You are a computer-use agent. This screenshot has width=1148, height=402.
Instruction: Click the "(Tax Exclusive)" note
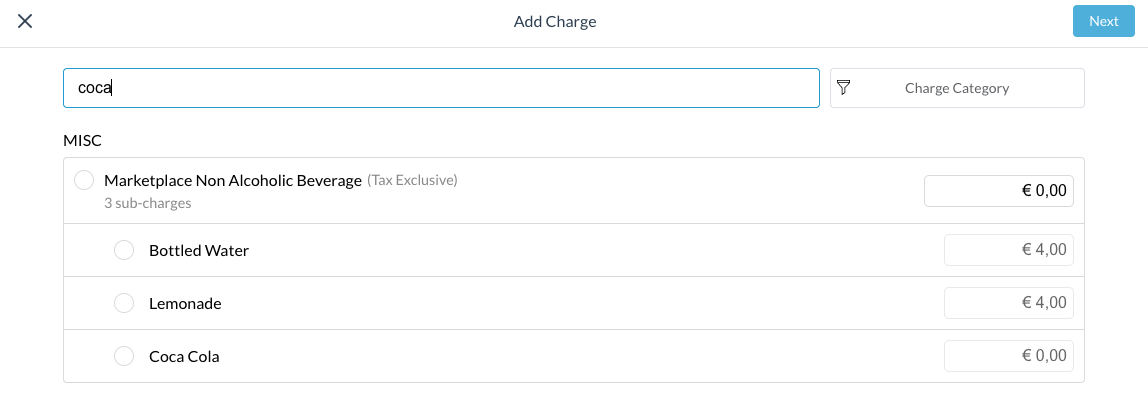[x=412, y=180]
